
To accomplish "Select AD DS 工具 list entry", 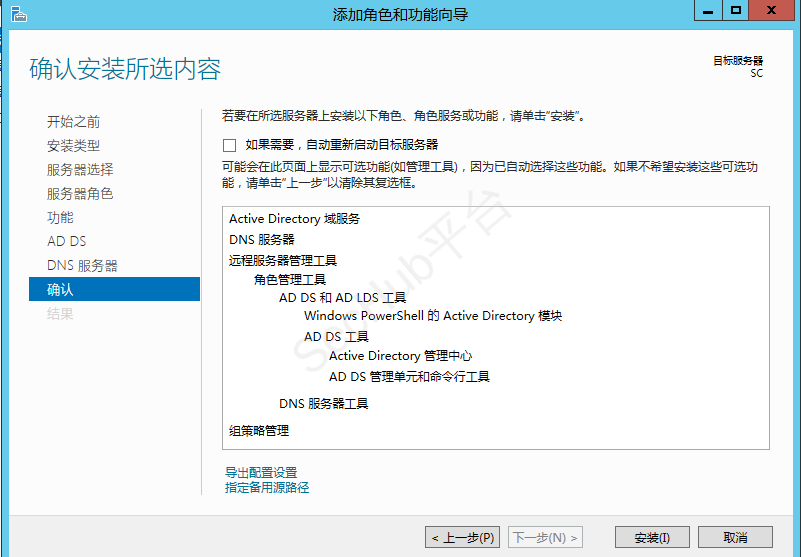I will click(337, 337).
